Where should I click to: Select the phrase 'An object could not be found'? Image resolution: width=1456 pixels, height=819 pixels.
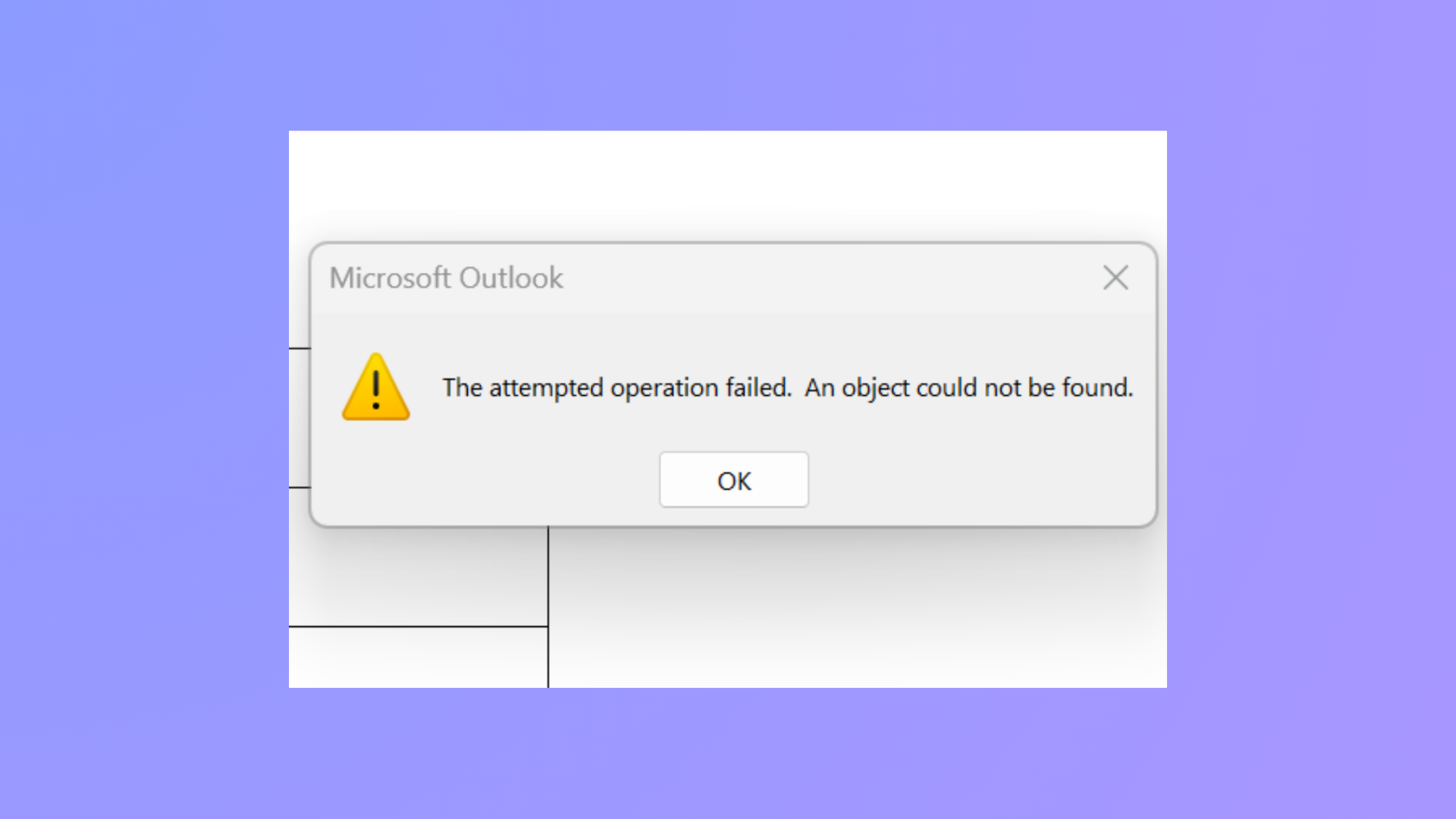[x=968, y=388]
